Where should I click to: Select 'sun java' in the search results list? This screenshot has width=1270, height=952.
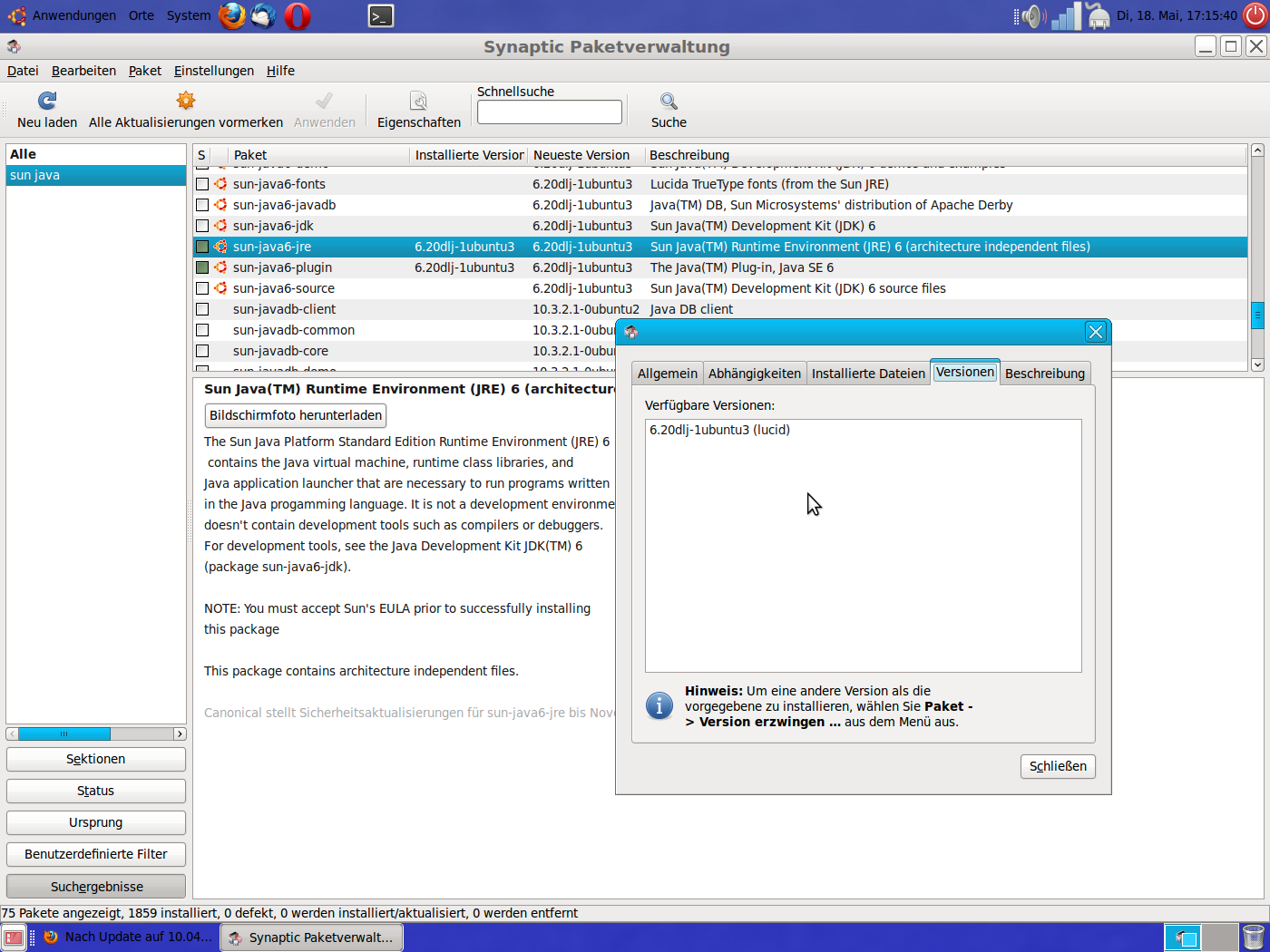(96, 175)
